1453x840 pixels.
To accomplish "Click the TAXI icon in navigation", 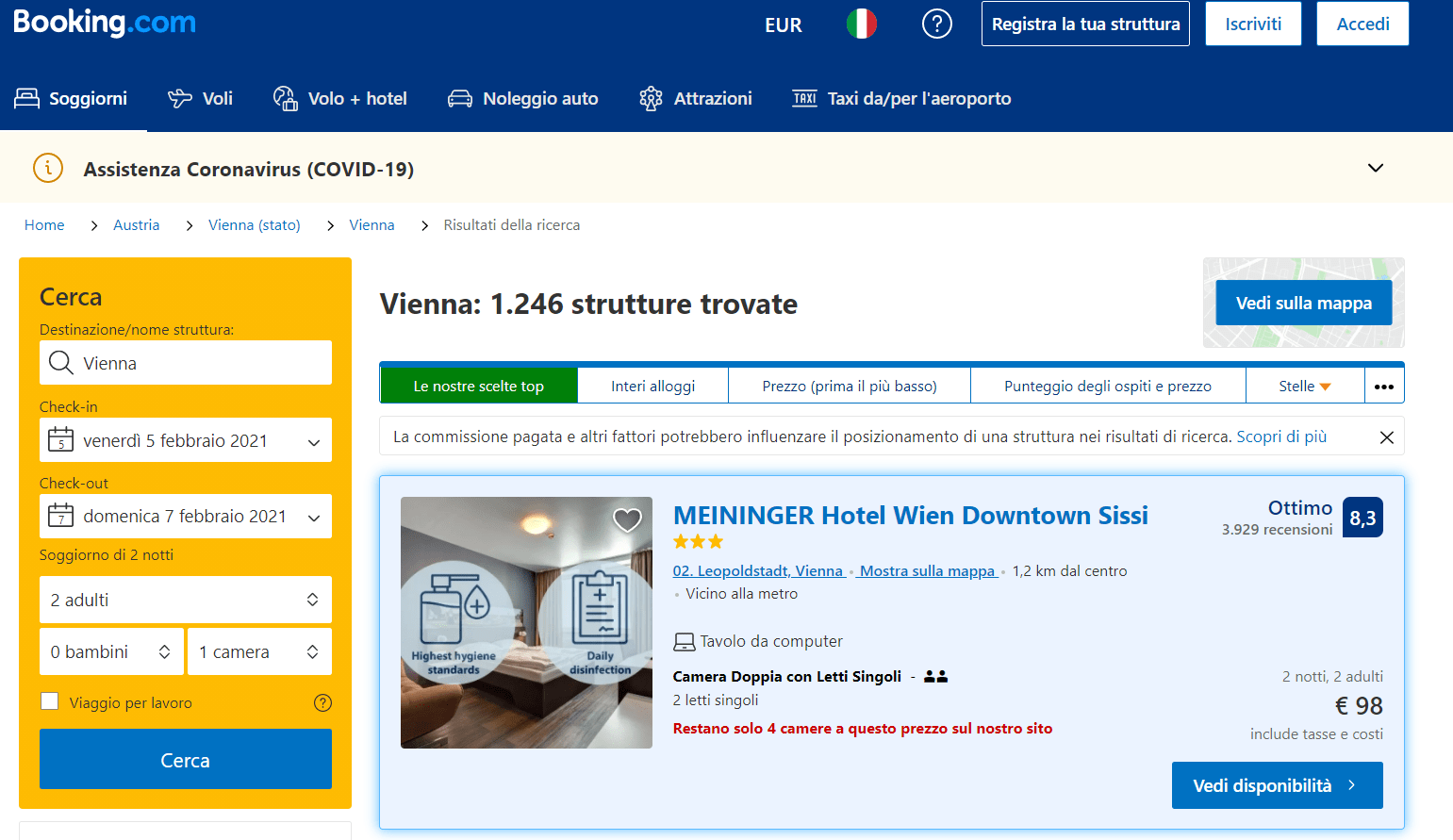I will click(804, 98).
